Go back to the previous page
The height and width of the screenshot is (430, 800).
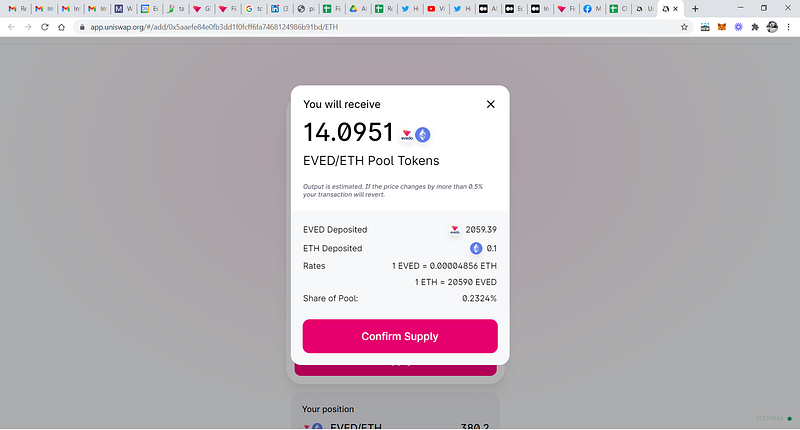click(x=11, y=27)
